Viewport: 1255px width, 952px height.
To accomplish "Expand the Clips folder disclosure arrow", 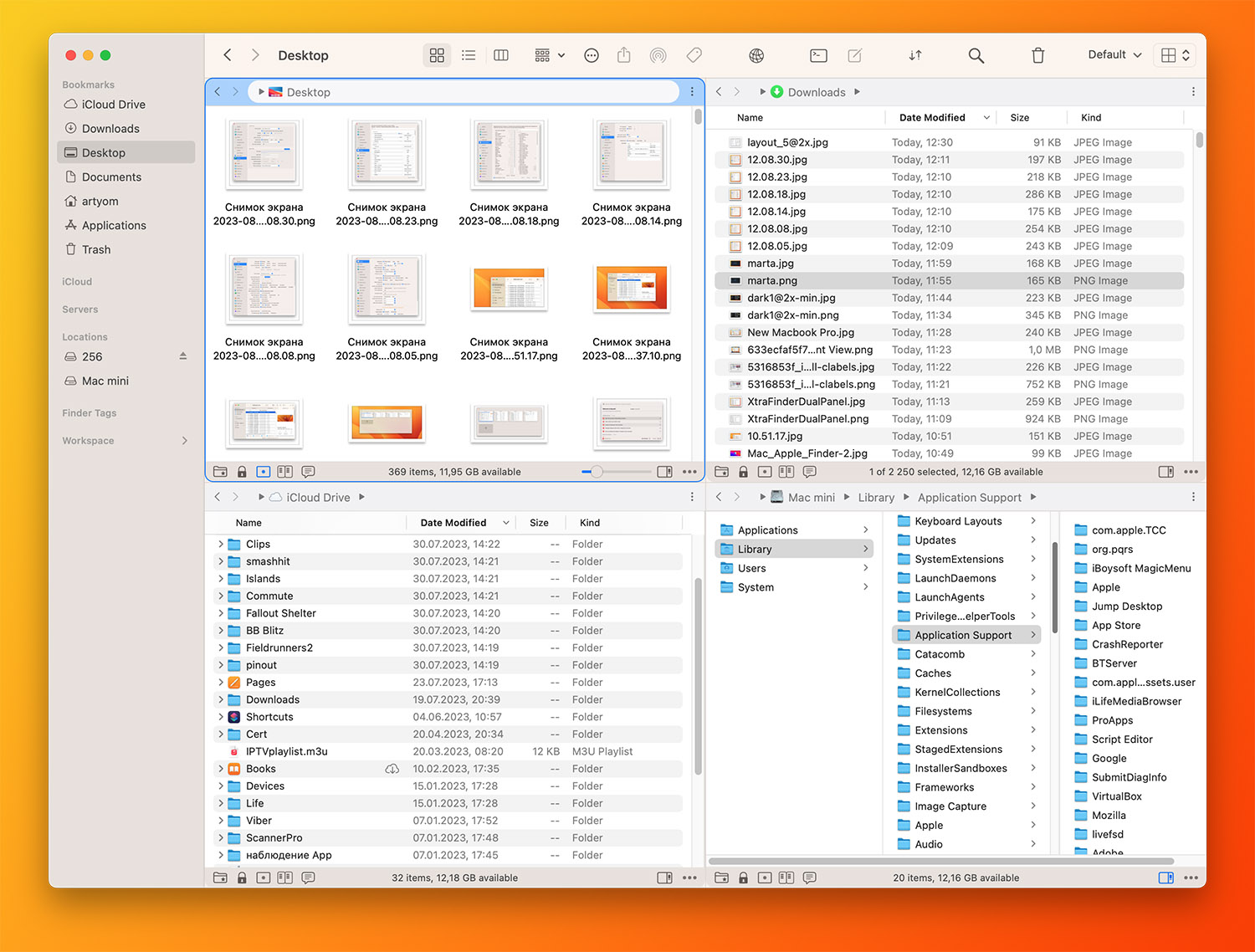I will pos(221,545).
